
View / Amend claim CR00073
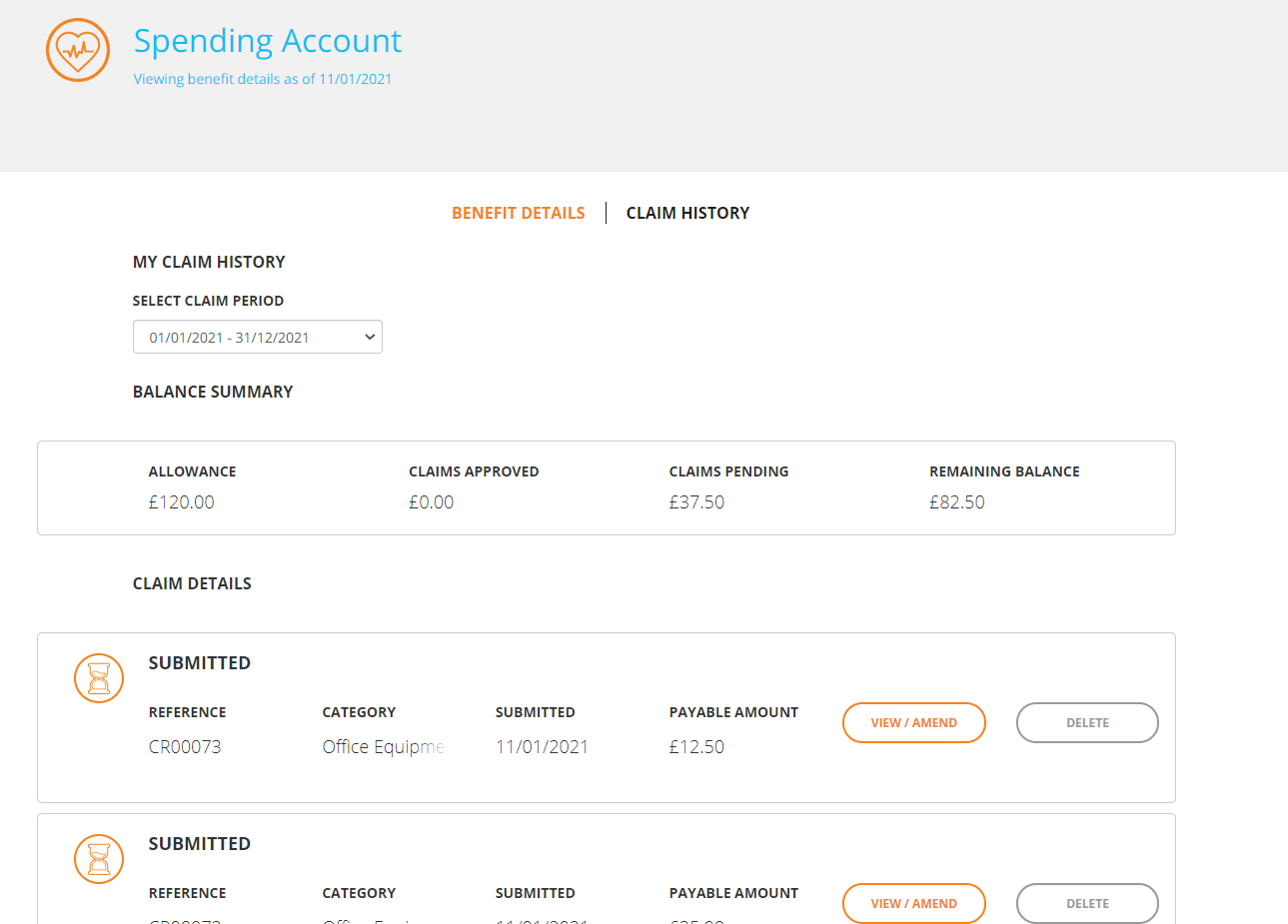pyautogui.click(x=914, y=722)
